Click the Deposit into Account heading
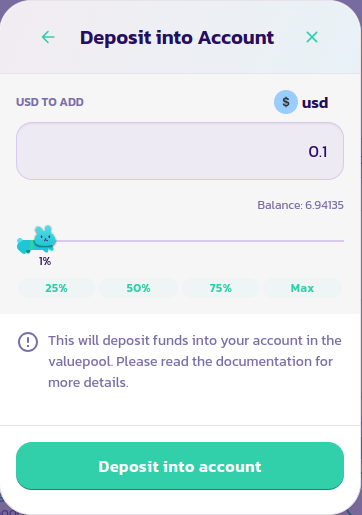The height and width of the screenshot is (515, 362). [177, 37]
